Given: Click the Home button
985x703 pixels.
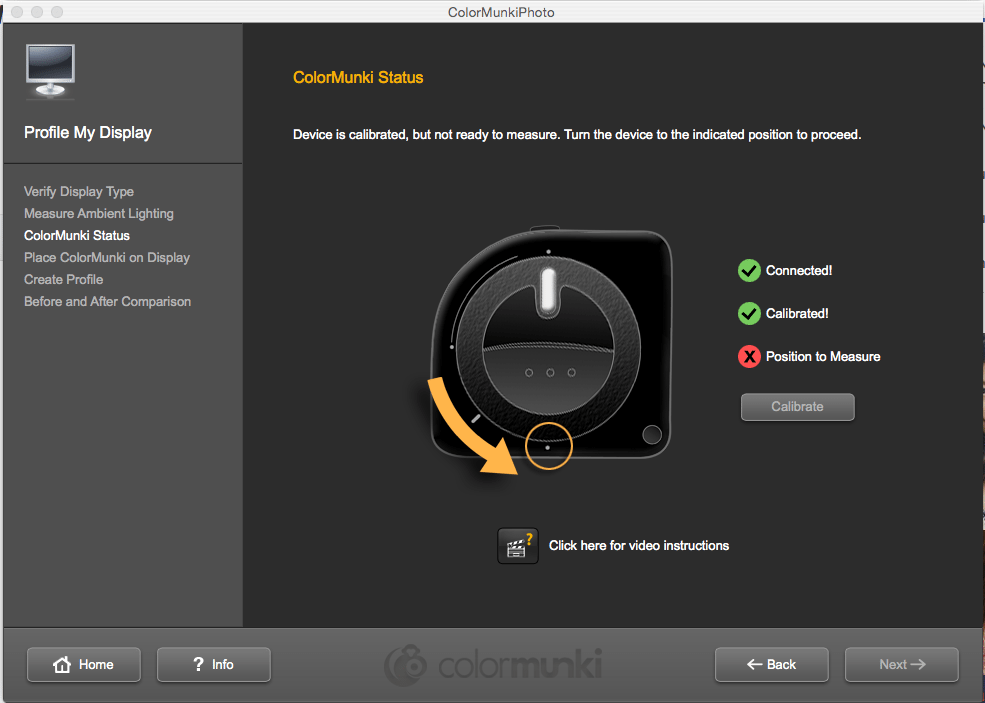Looking at the screenshot, I should point(84,664).
